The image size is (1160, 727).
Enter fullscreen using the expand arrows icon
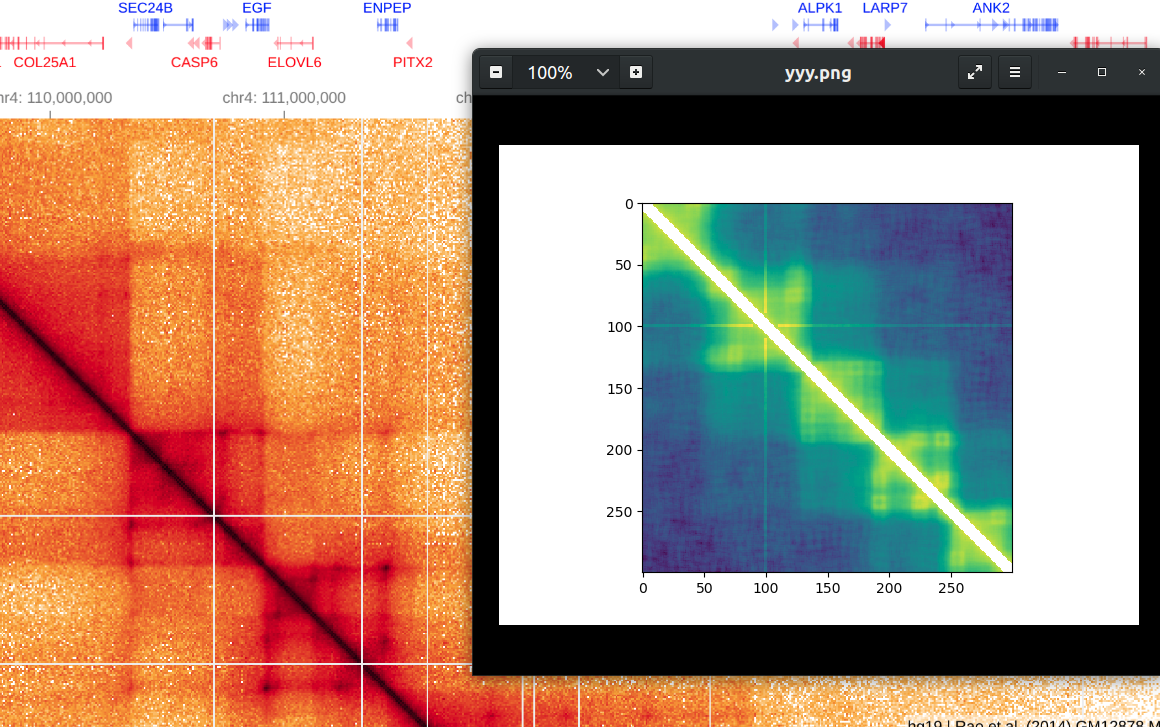pyautogui.click(x=974, y=72)
